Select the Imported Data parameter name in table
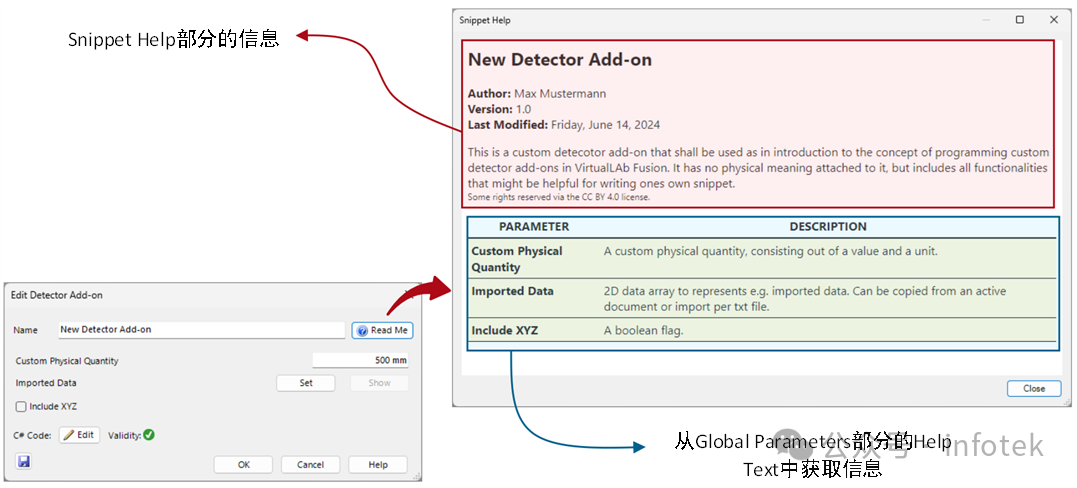Viewport: 1077px width, 488px height. [512, 291]
